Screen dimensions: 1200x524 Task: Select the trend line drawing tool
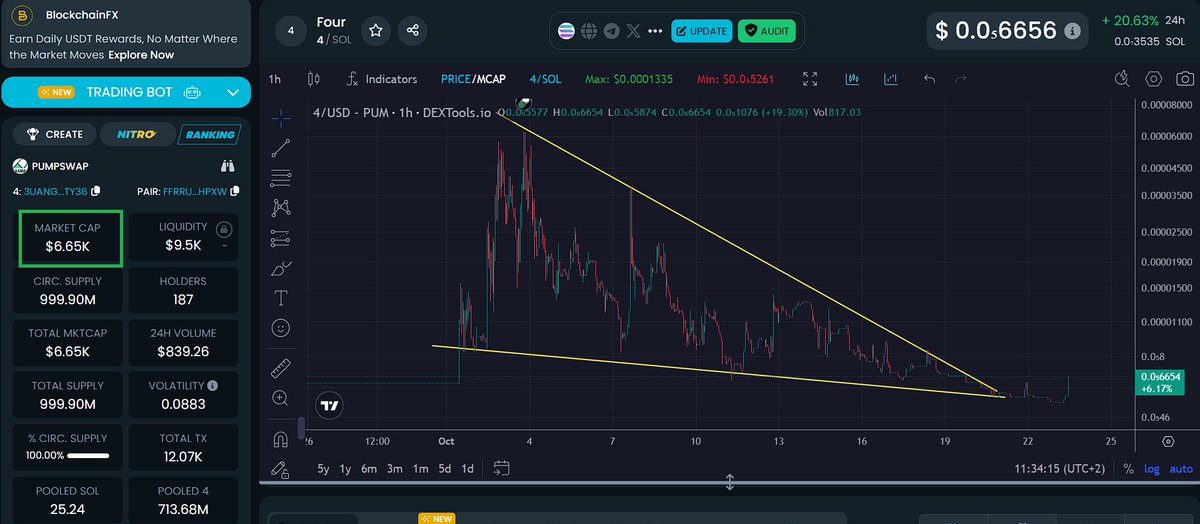point(281,149)
